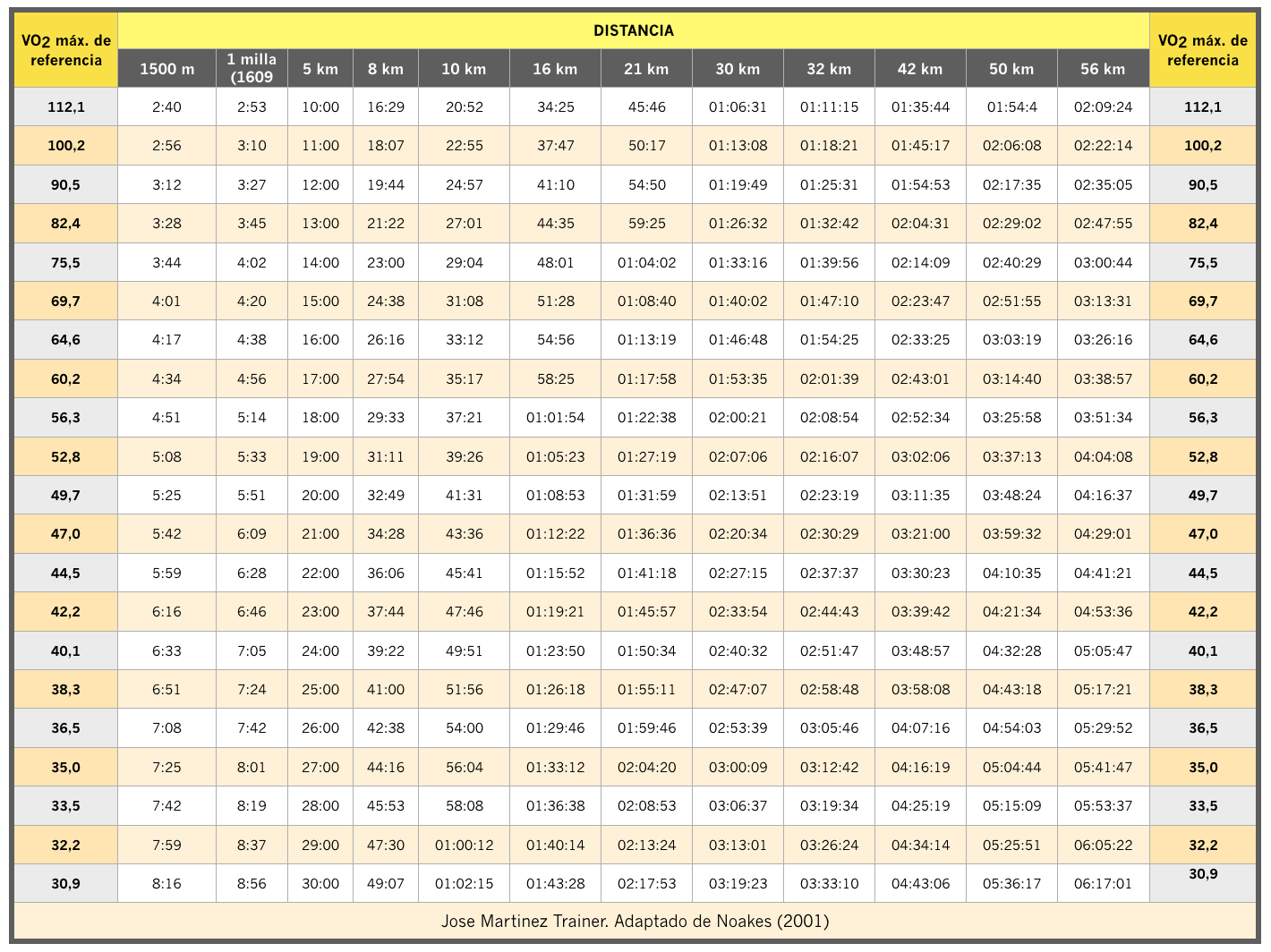This screenshot has width=1271, height=952.
Task: Click the 5 km time 20:00
Action: (320, 496)
